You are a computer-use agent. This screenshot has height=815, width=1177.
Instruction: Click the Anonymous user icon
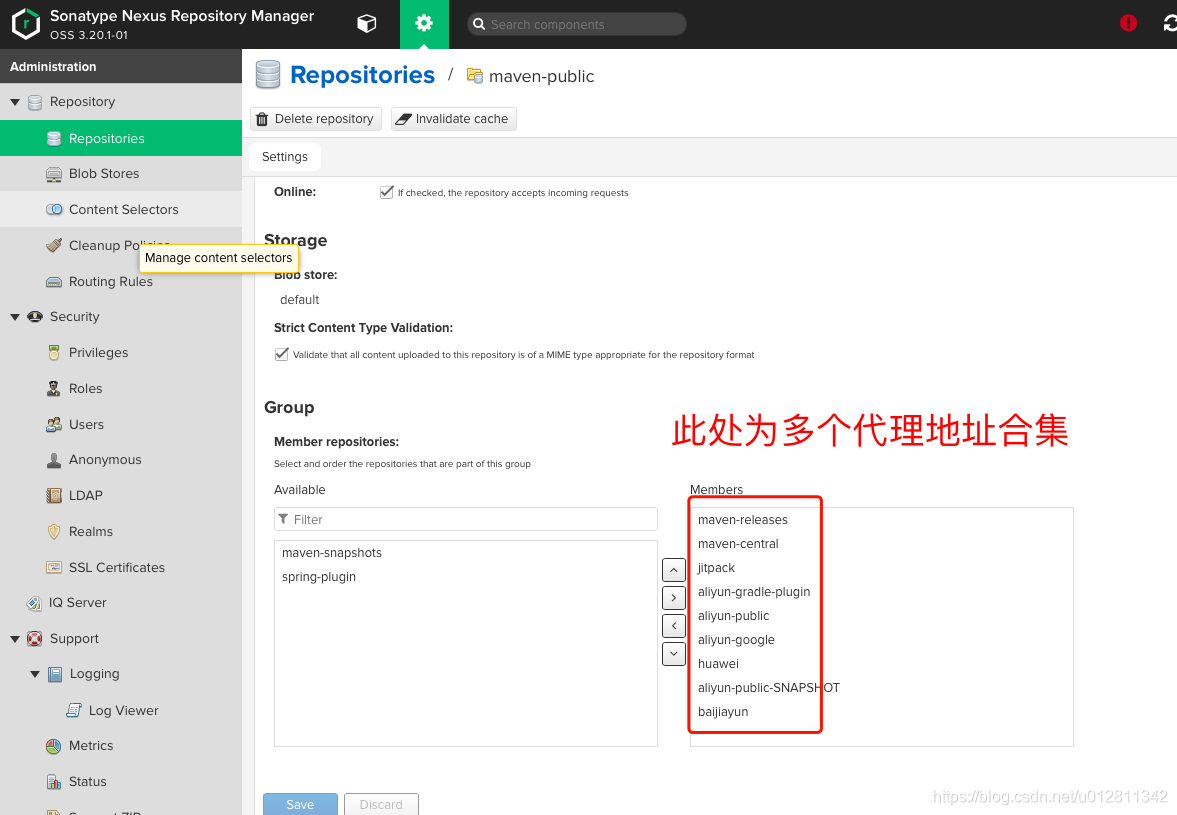coord(54,460)
